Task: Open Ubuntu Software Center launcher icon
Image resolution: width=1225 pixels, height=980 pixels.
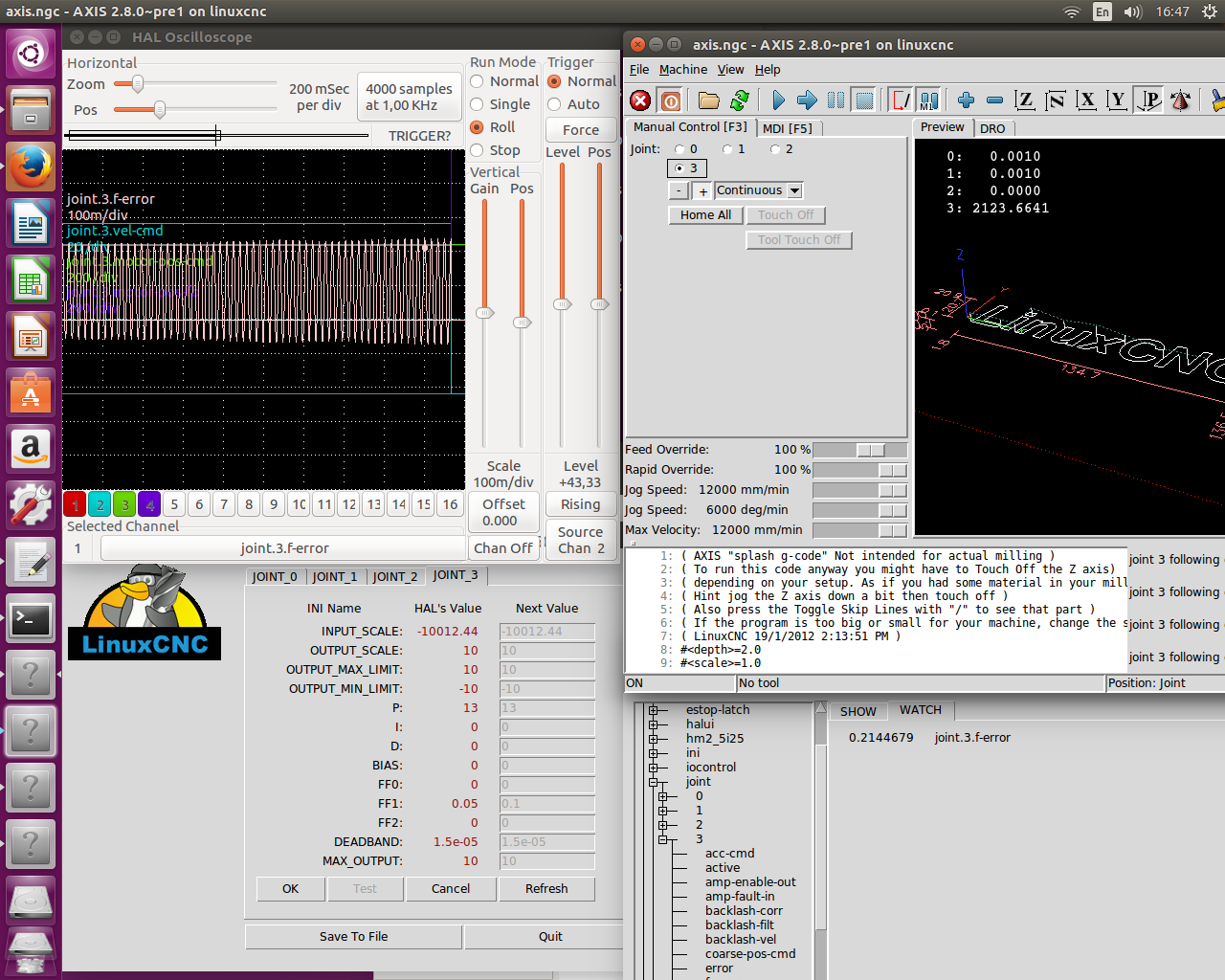Action: [31, 393]
